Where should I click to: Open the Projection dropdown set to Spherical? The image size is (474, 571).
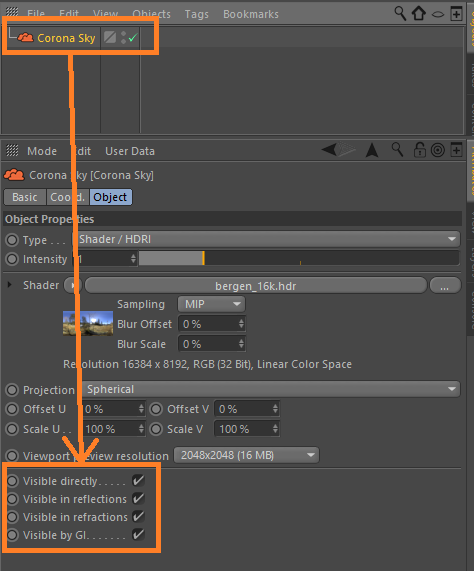click(x=271, y=389)
